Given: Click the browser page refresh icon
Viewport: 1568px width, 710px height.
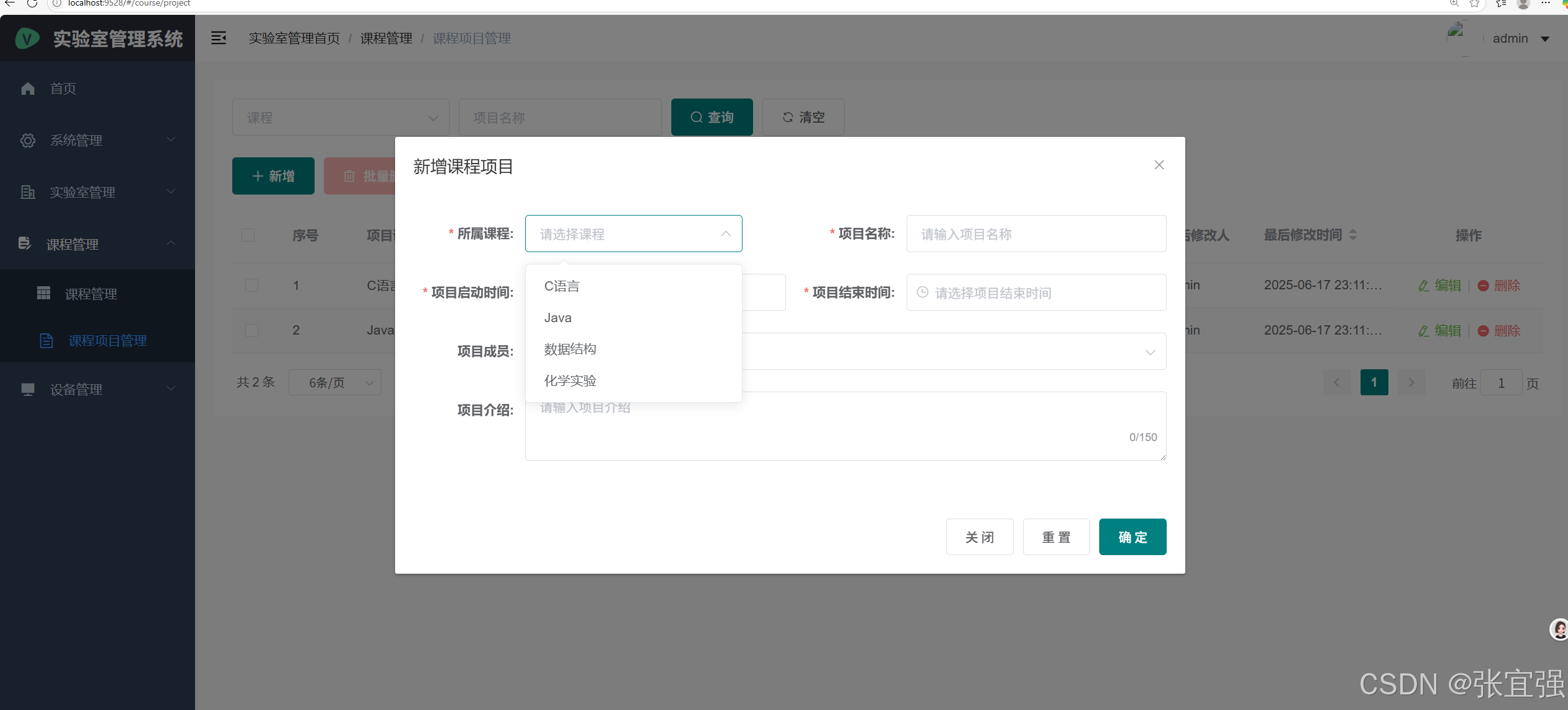Looking at the screenshot, I should coord(32,4).
